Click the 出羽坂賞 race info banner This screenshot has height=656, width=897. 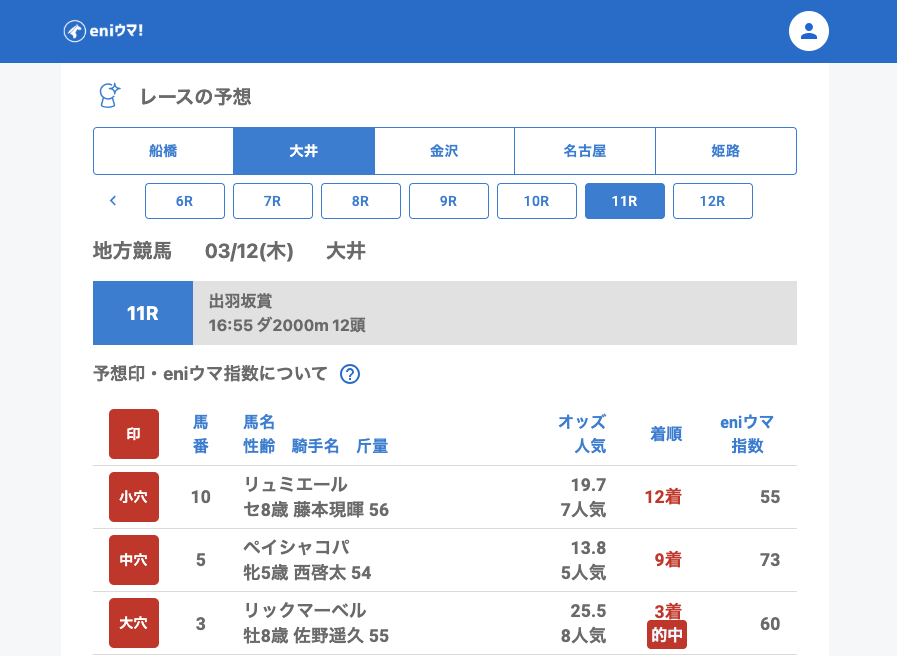tap(495, 313)
